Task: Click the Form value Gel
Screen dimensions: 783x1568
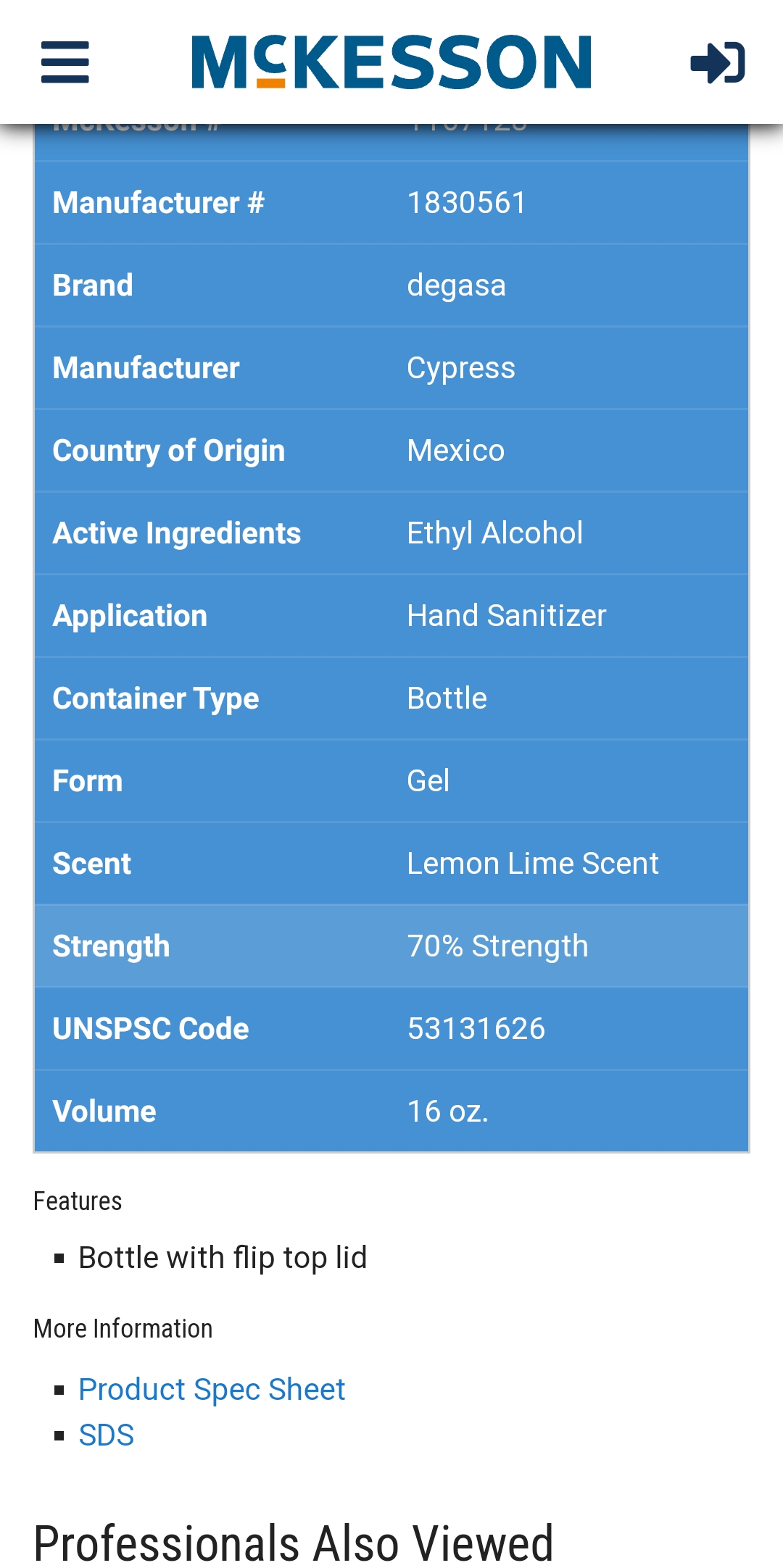Action: [428, 781]
